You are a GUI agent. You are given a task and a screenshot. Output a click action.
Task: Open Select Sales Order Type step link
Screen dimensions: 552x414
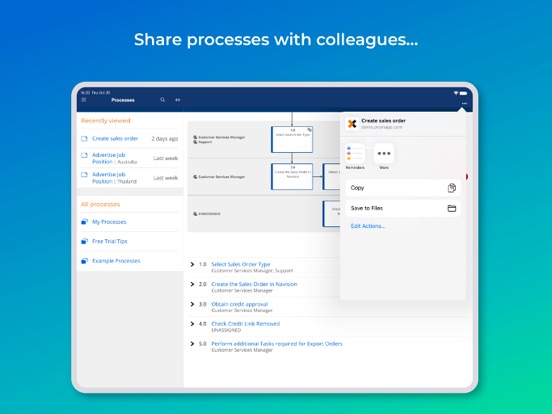pyautogui.click(x=241, y=264)
